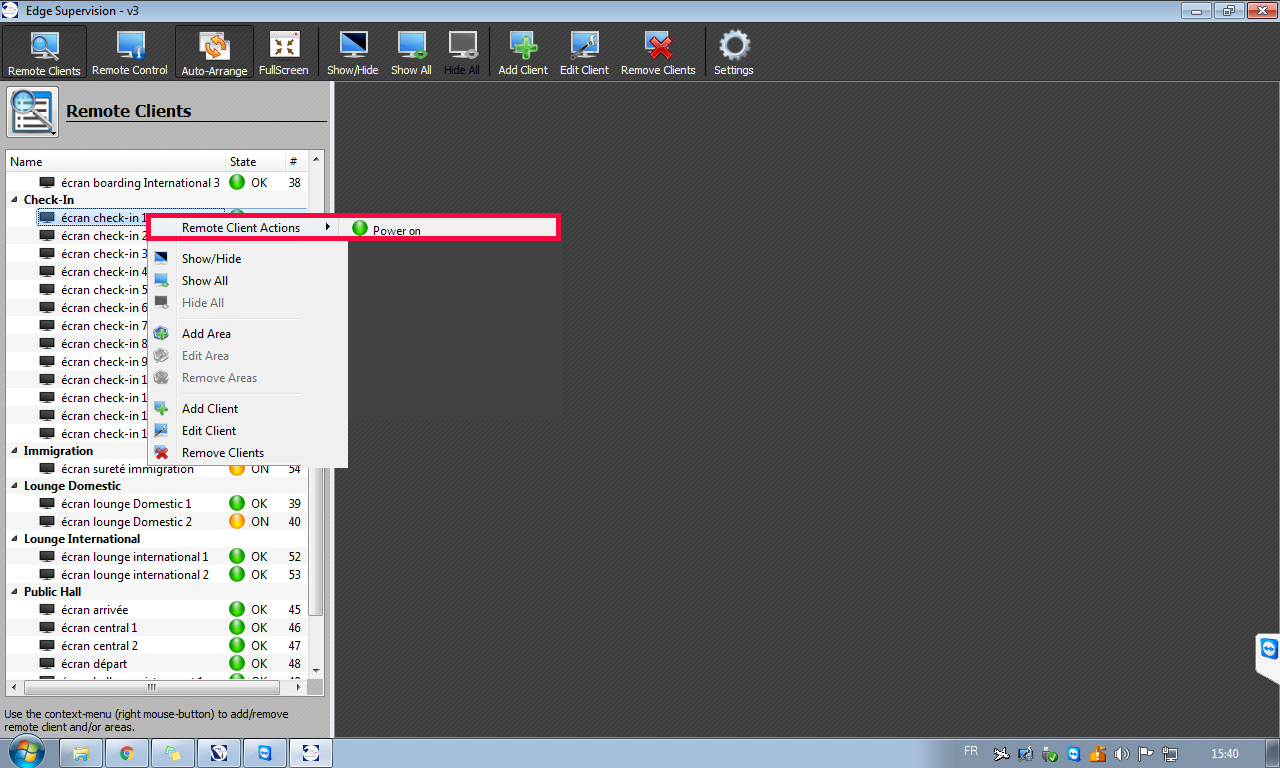Sort the list by the State column header
Screen dimensions: 1280x768
(243, 162)
